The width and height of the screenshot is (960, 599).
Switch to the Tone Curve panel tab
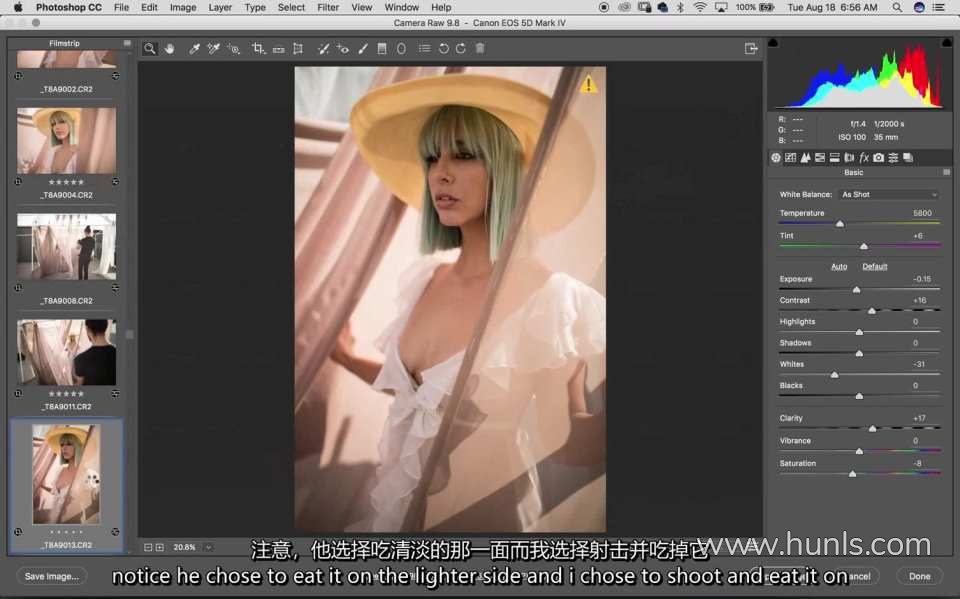click(790, 158)
